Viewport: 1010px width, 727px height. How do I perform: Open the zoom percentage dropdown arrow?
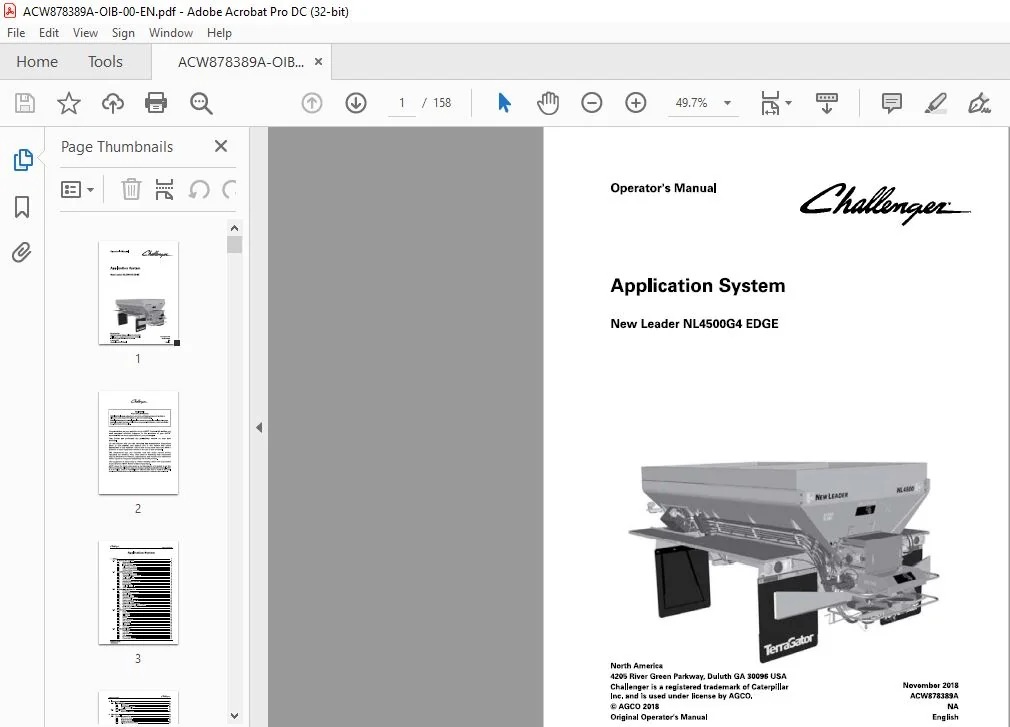click(727, 103)
